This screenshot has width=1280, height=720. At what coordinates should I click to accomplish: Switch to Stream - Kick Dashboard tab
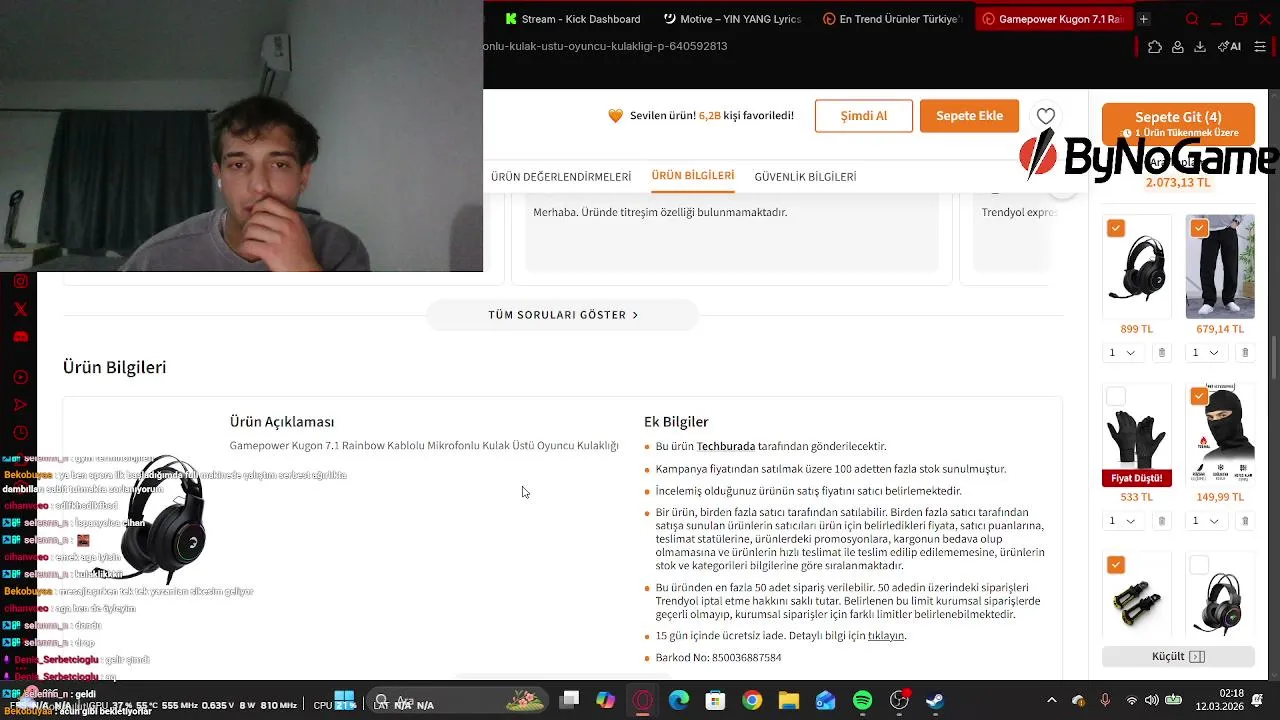click(572, 19)
